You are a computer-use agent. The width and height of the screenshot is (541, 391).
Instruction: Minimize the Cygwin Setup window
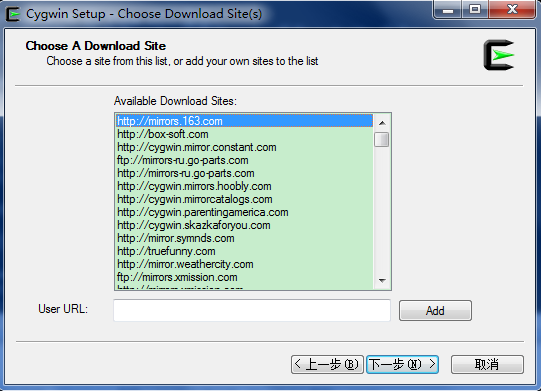point(447,9)
